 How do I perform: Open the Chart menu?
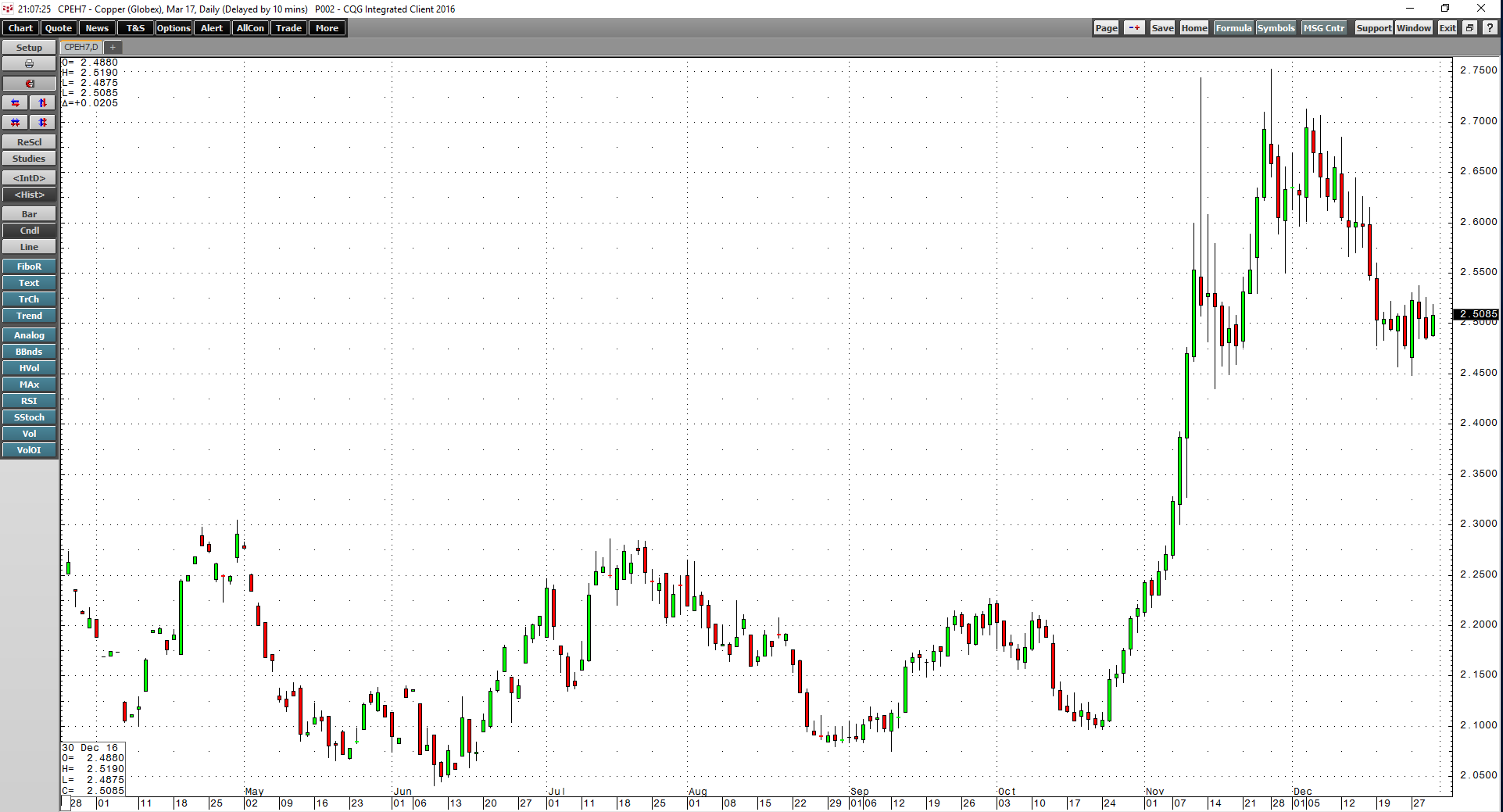pos(20,28)
